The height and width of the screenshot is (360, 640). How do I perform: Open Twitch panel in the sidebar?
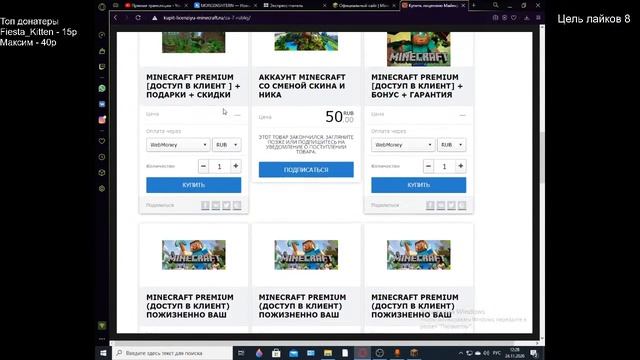102,67
